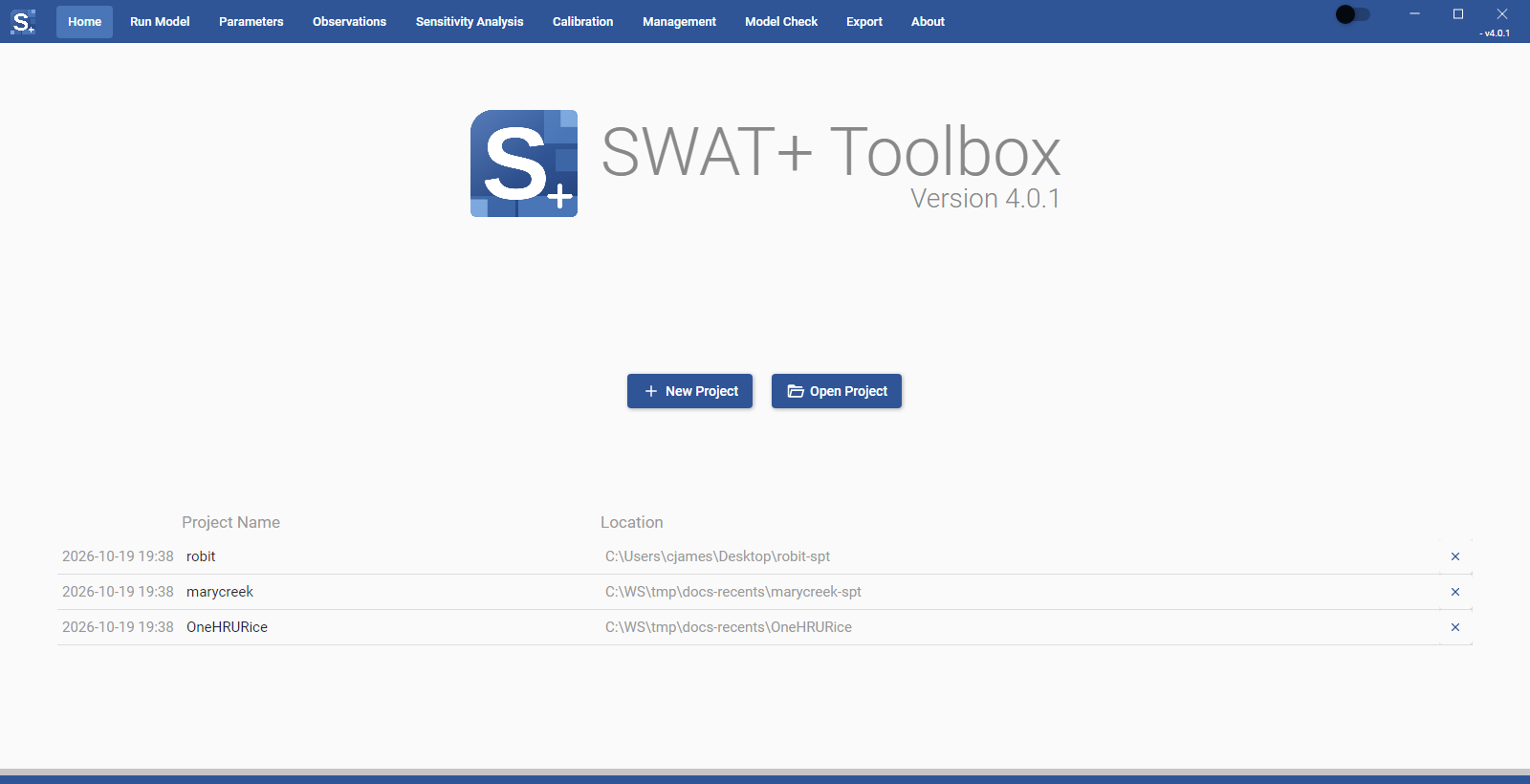
Task: Toggle the dark mode switch
Action: [x=1352, y=14]
